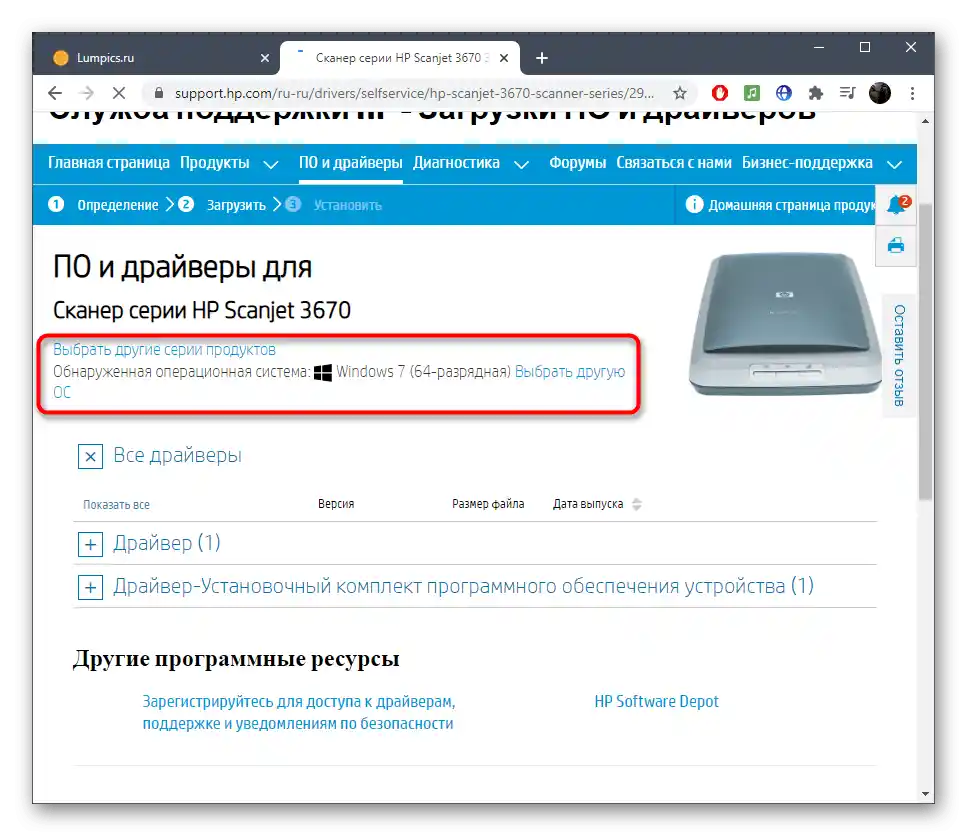Viewport: 967px width, 836px height.
Task: Select ПО и драйверы menu item
Action: tap(350, 163)
